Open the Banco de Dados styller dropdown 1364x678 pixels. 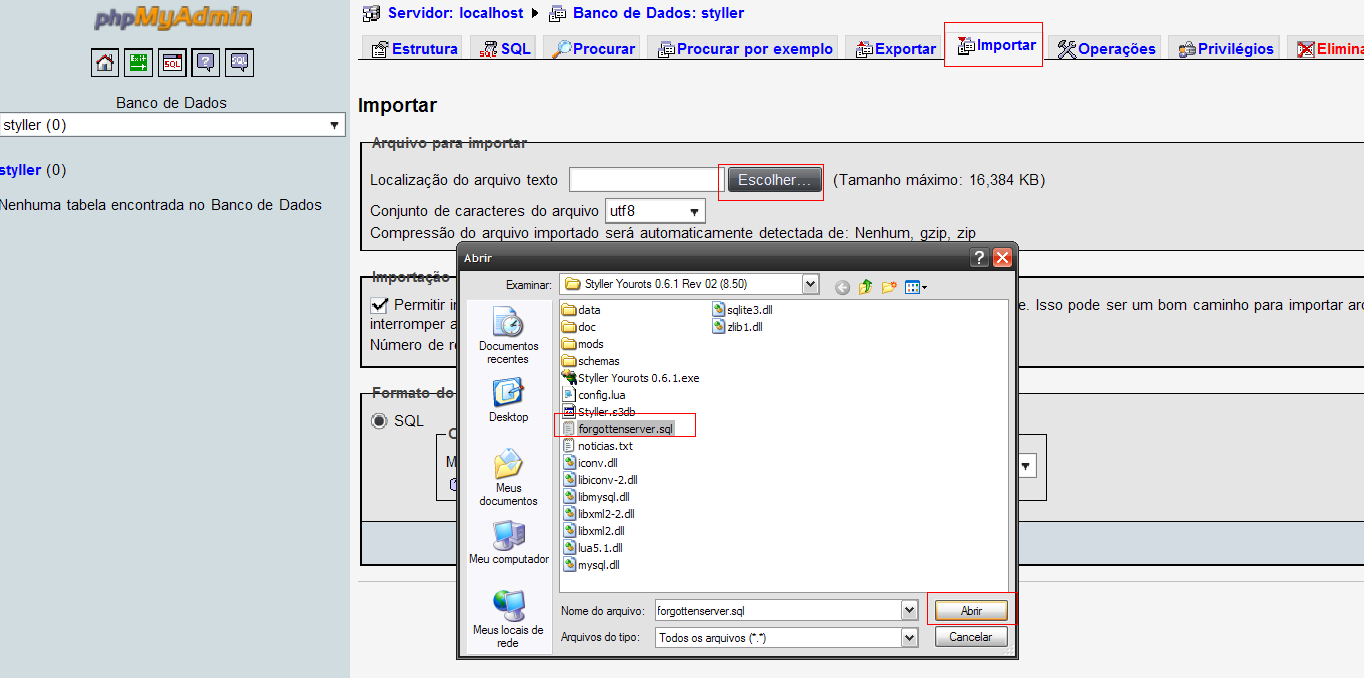tap(172, 125)
